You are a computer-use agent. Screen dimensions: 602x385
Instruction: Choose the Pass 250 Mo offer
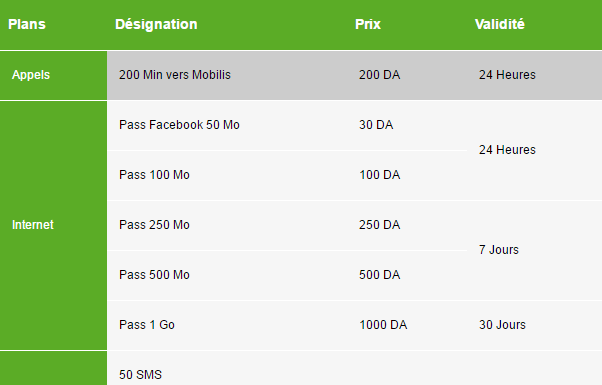[x=154, y=225]
